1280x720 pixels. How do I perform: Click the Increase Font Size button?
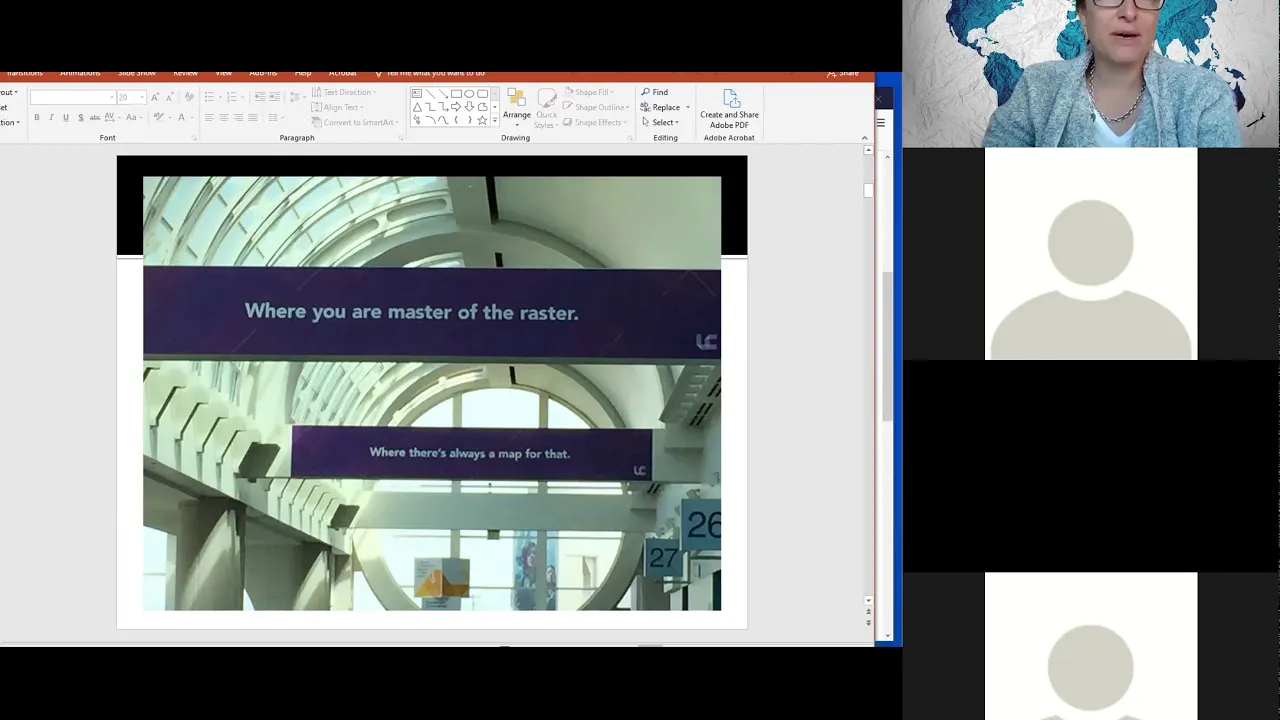tap(157, 97)
